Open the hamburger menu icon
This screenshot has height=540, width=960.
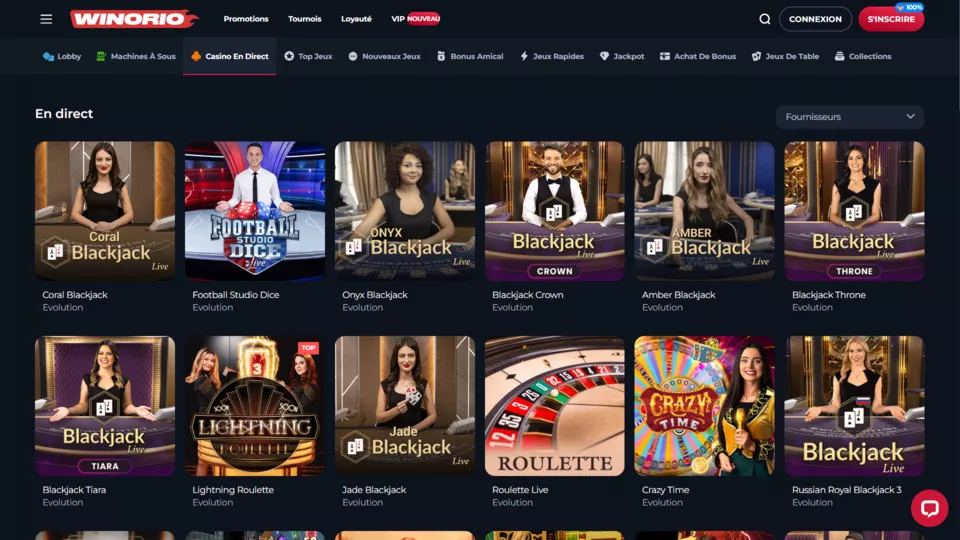pyautogui.click(x=46, y=19)
